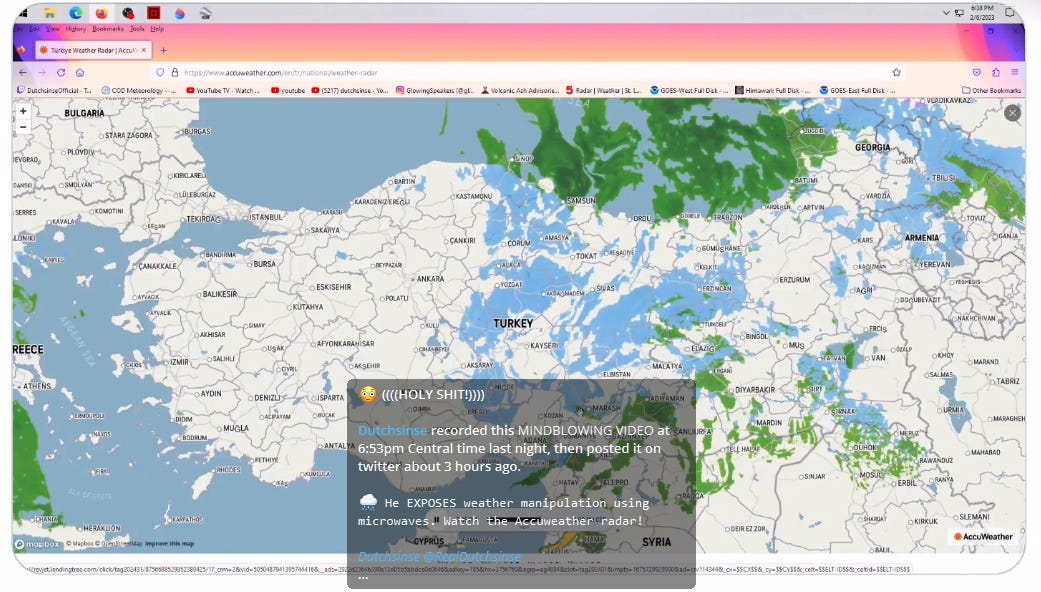Screen dimensions: 1041x592
Task: Open the Bookmarks menu
Action: coord(108,29)
